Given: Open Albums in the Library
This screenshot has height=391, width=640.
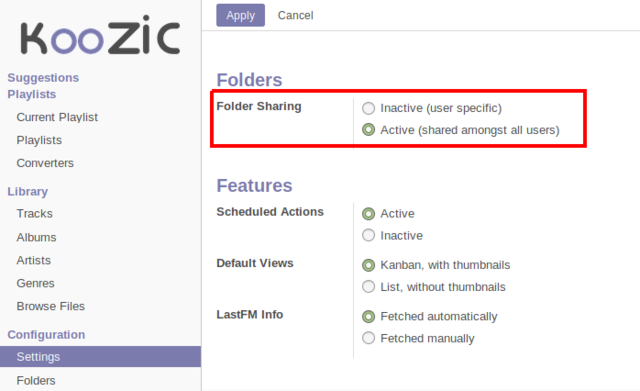Looking at the screenshot, I should (x=36, y=237).
